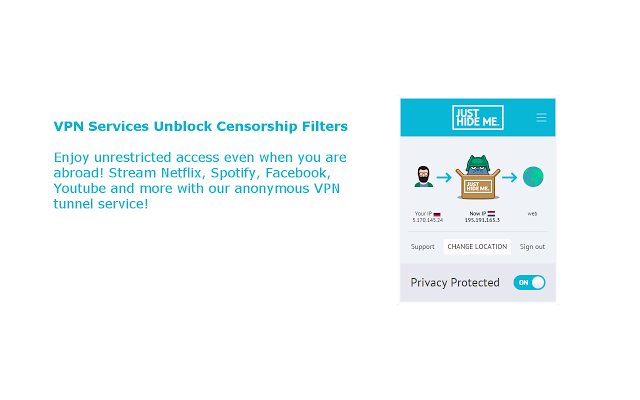Click the green globe web icon
This screenshot has width=640, height=400.
click(x=533, y=177)
